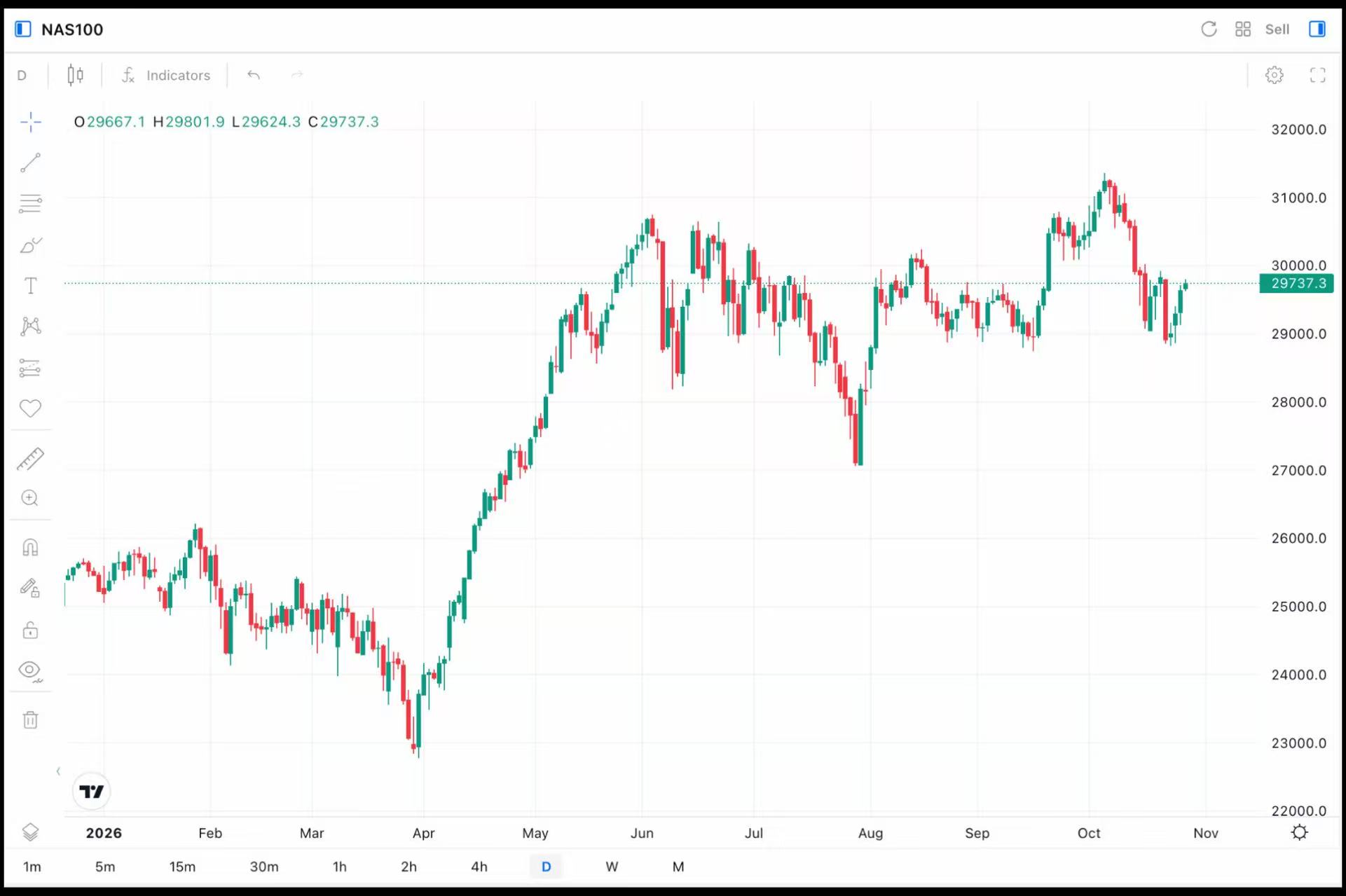
Task: Open the chart patterns tool
Action: [x=30, y=326]
